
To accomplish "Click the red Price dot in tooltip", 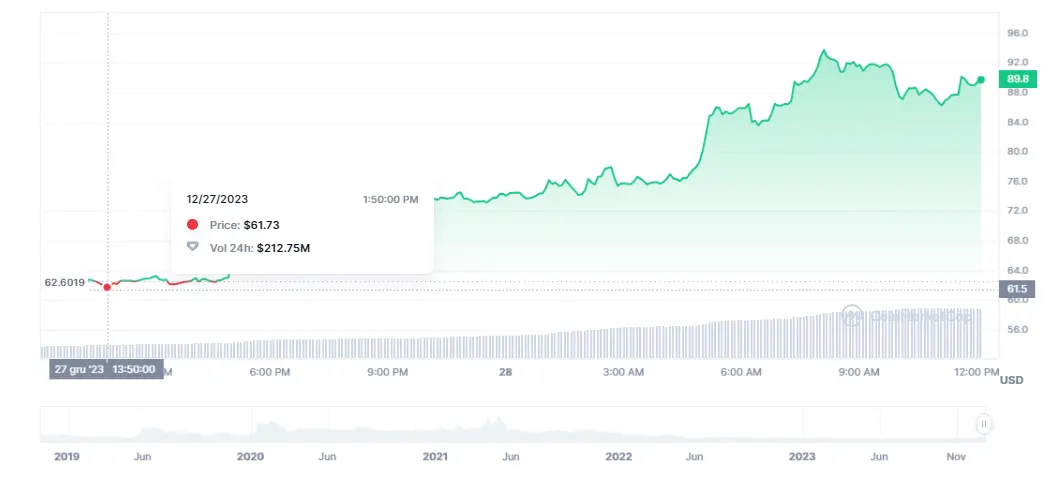I will pyautogui.click(x=193, y=225).
